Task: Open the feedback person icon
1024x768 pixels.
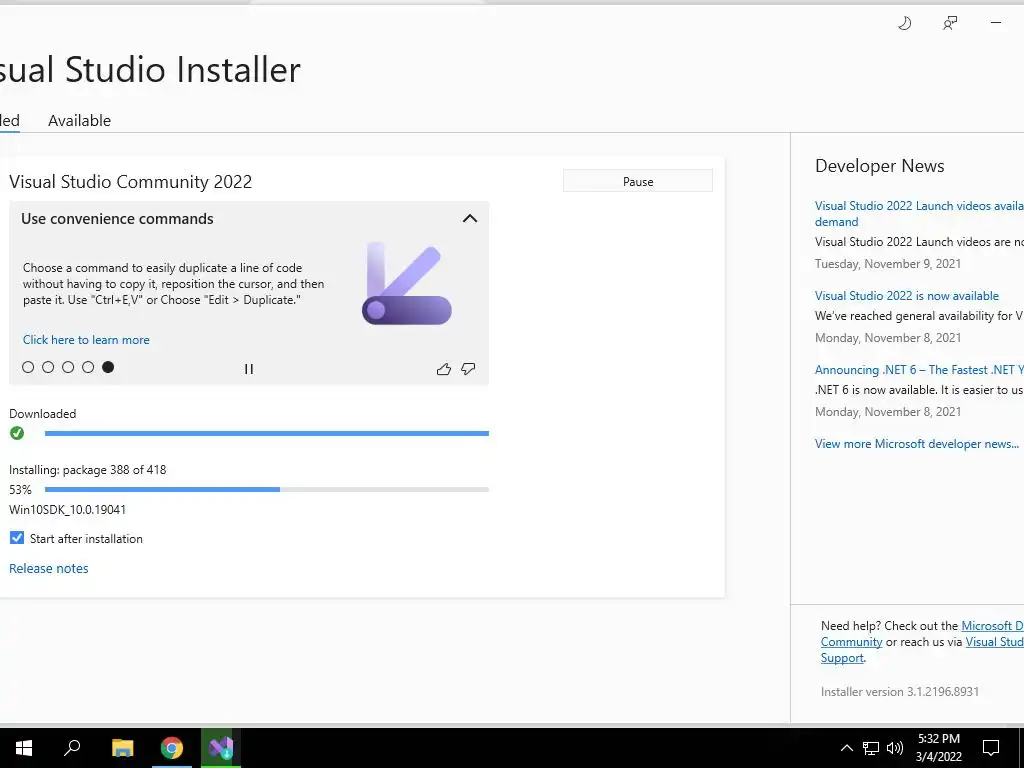Action: point(950,24)
